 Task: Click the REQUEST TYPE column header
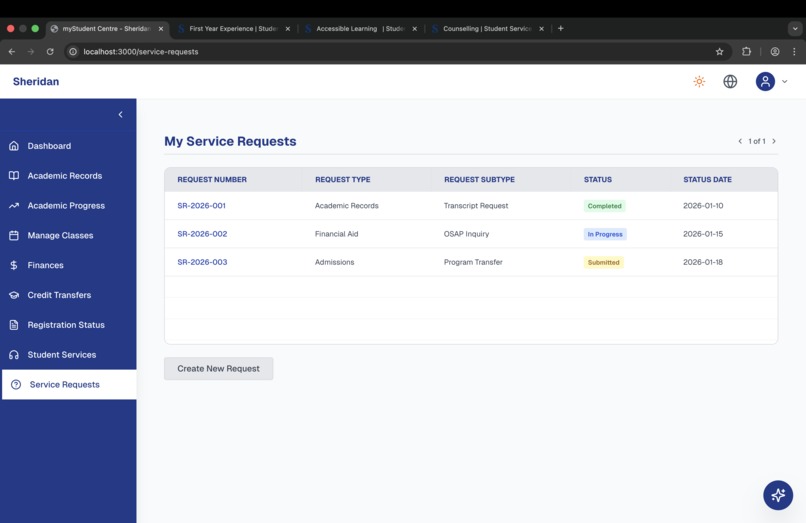coord(342,179)
